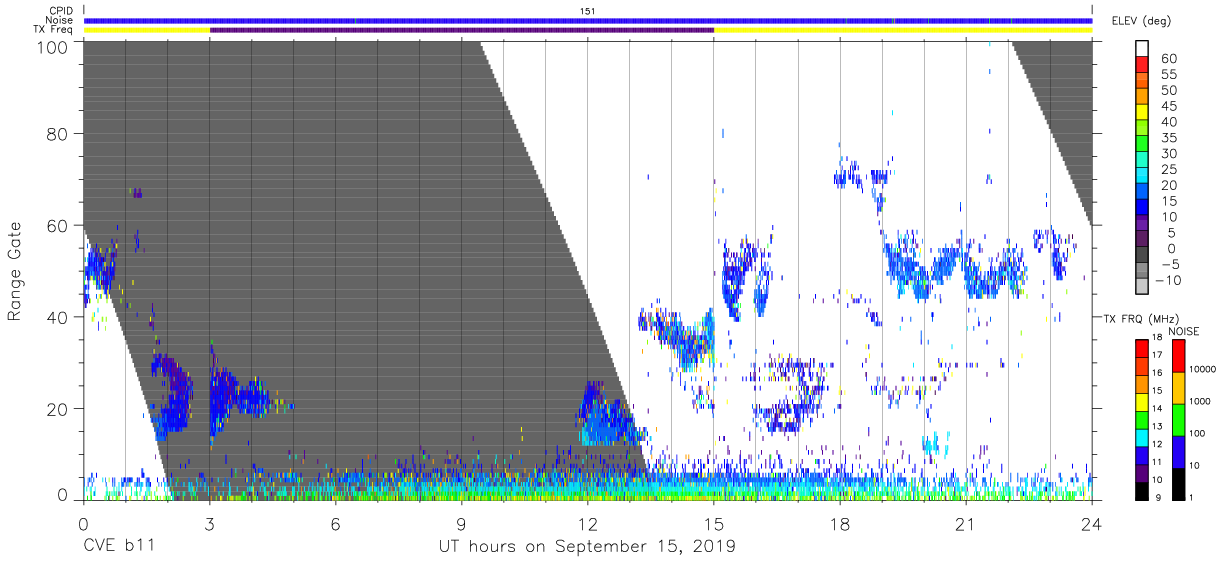Click the blue Noise strip above the plot
The image size is (1228, 567).
[x=588, y=20]
